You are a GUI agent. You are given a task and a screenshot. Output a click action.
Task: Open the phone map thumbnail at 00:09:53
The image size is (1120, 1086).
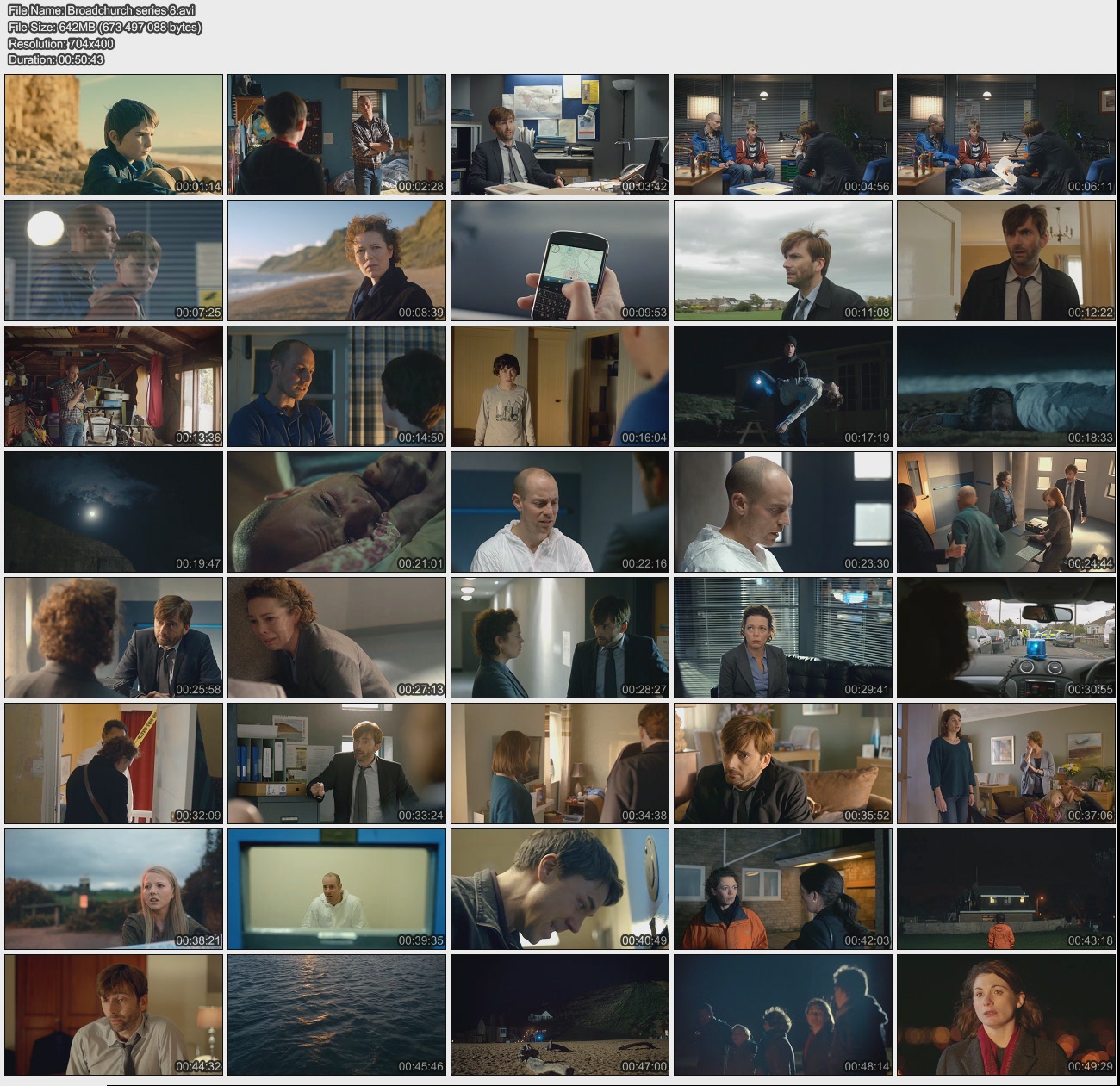559,260
